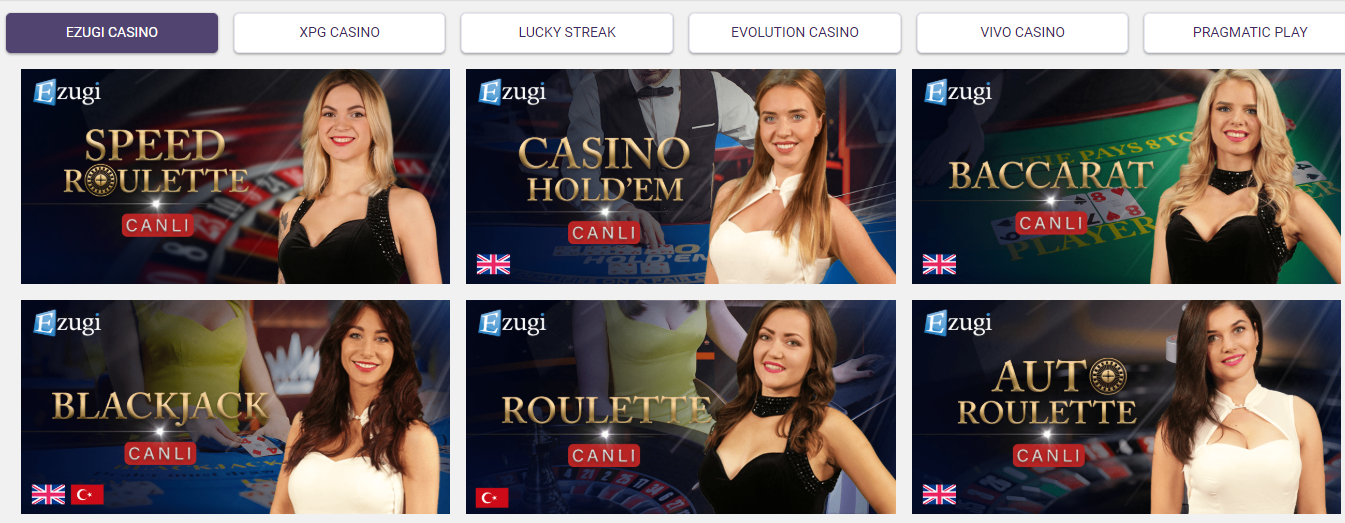Click Ezugi logo on Speed Roulette tile
Screen dimensions: 1345x523
[x=67, y=92]
